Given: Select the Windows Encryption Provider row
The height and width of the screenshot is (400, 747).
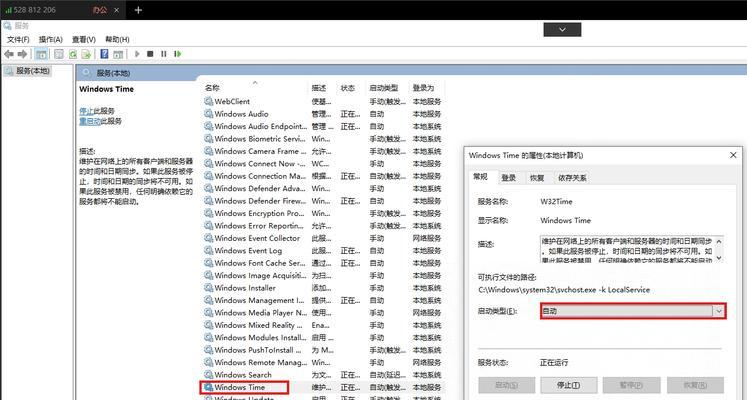Looking at the screenshot, I should [323, 213].
